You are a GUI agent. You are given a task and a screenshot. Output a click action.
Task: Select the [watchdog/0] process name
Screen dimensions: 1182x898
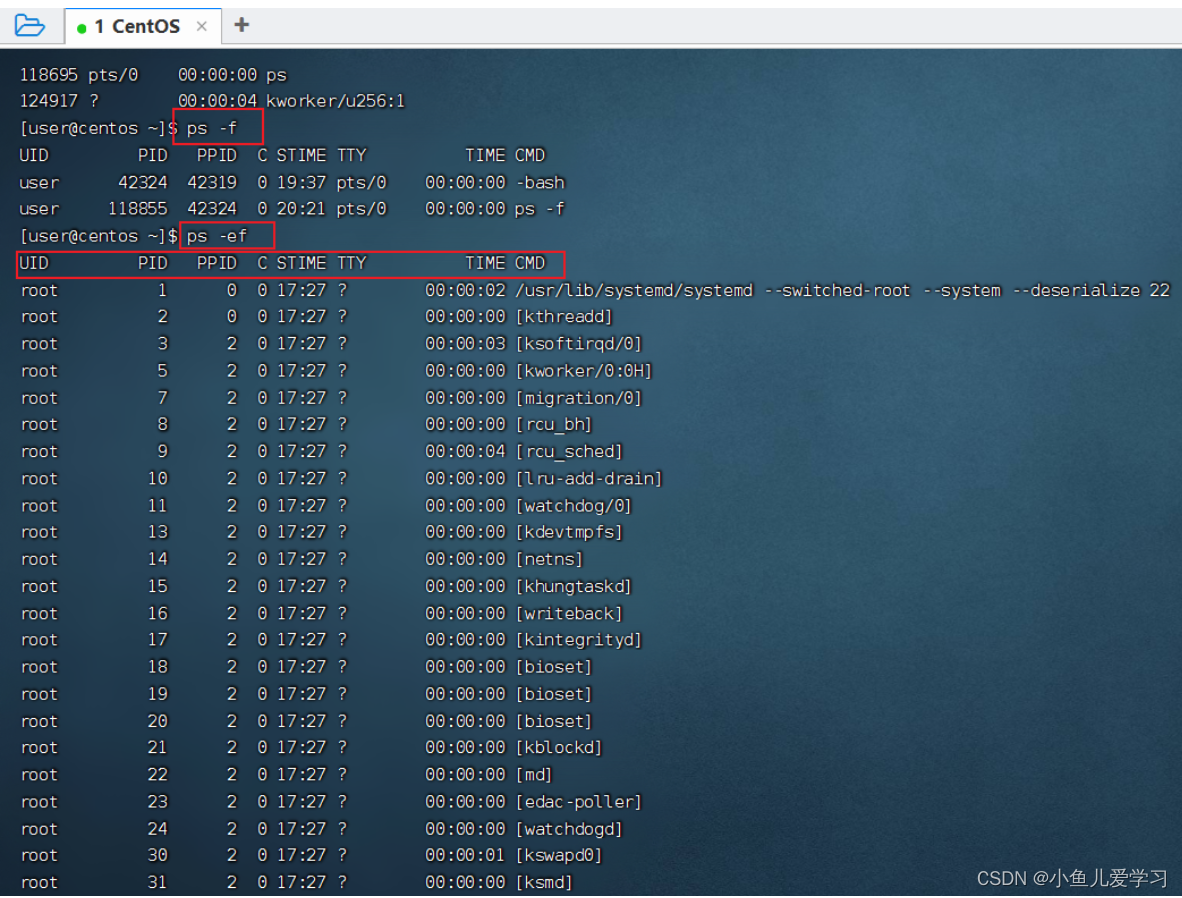click(574, 506)
